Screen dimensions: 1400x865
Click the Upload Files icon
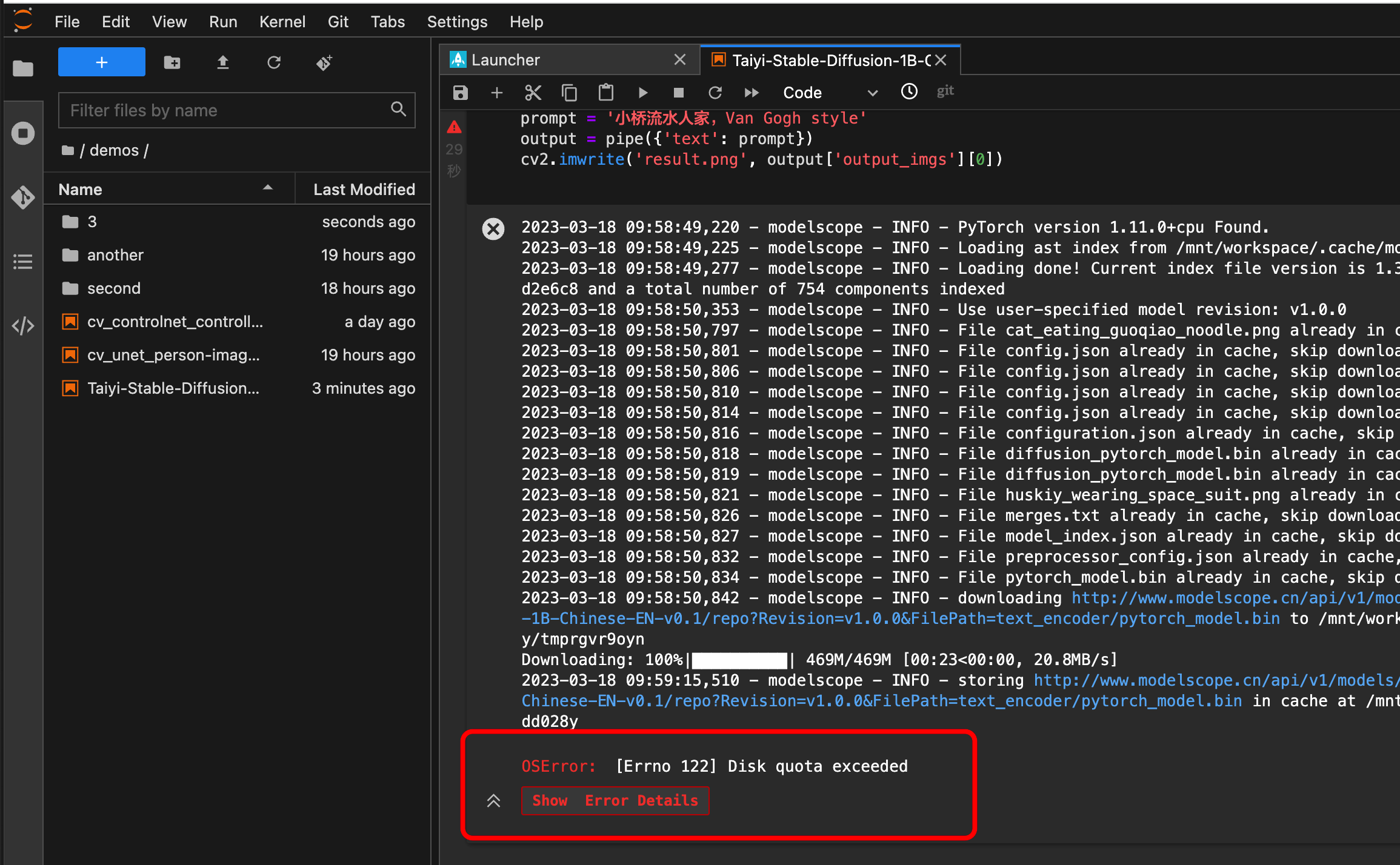223,62
